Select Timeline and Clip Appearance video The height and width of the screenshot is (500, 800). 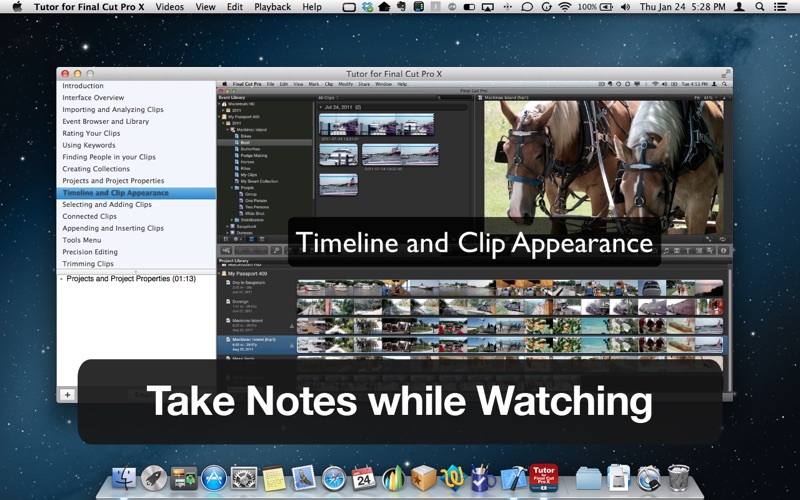click(x=136, y=193)
